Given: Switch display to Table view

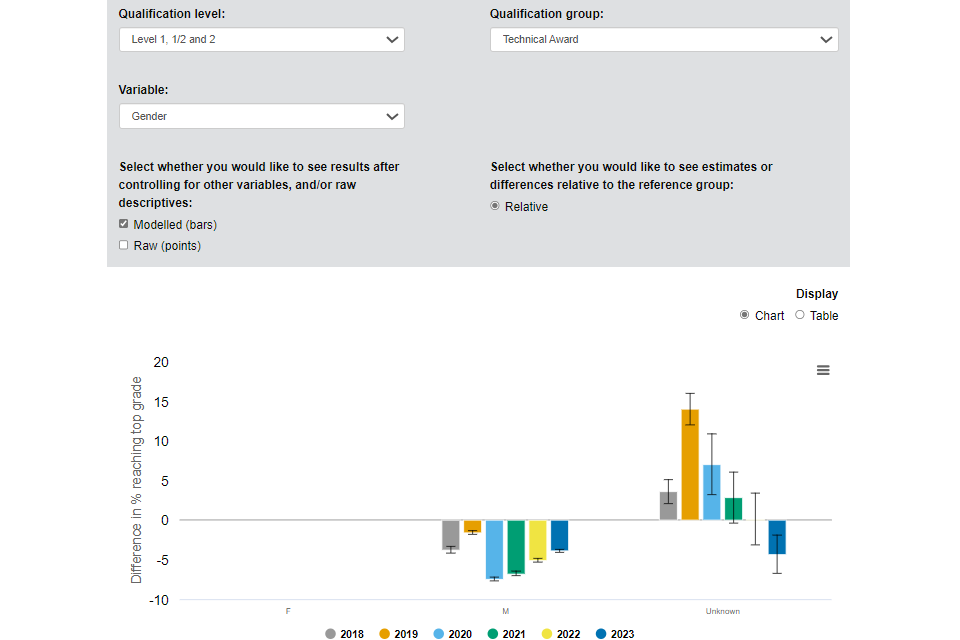Looking at the screenshot, I should tap(800, 315).
